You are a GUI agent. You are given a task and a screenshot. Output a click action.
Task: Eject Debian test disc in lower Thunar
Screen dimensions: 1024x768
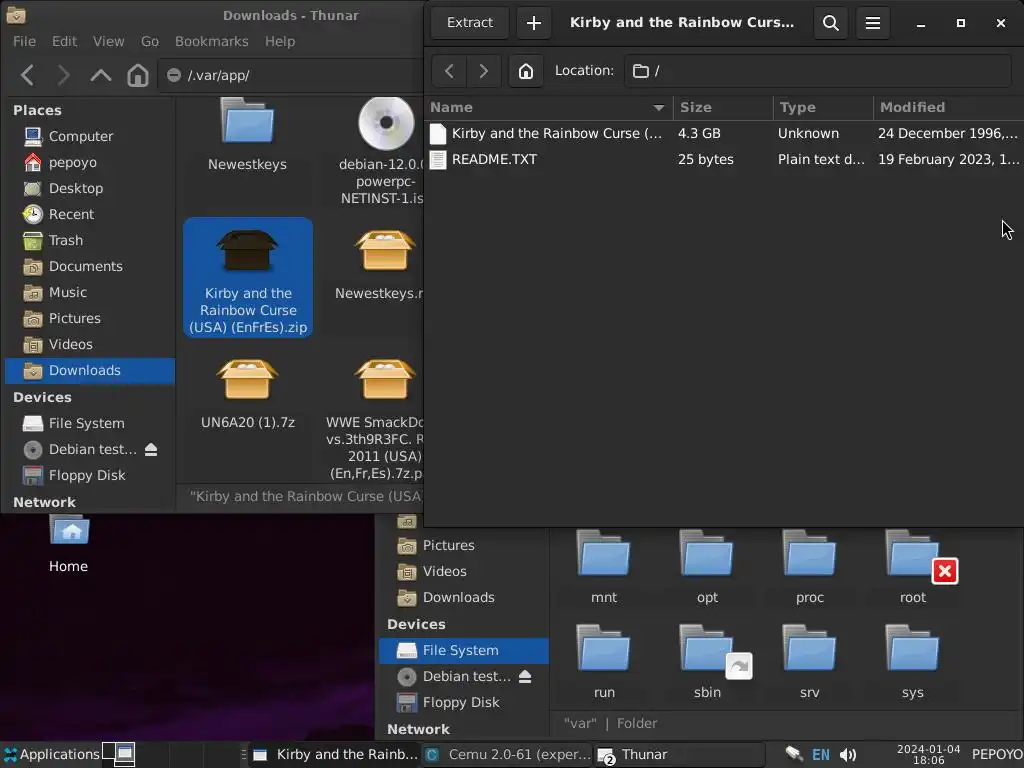pos(525,677)
